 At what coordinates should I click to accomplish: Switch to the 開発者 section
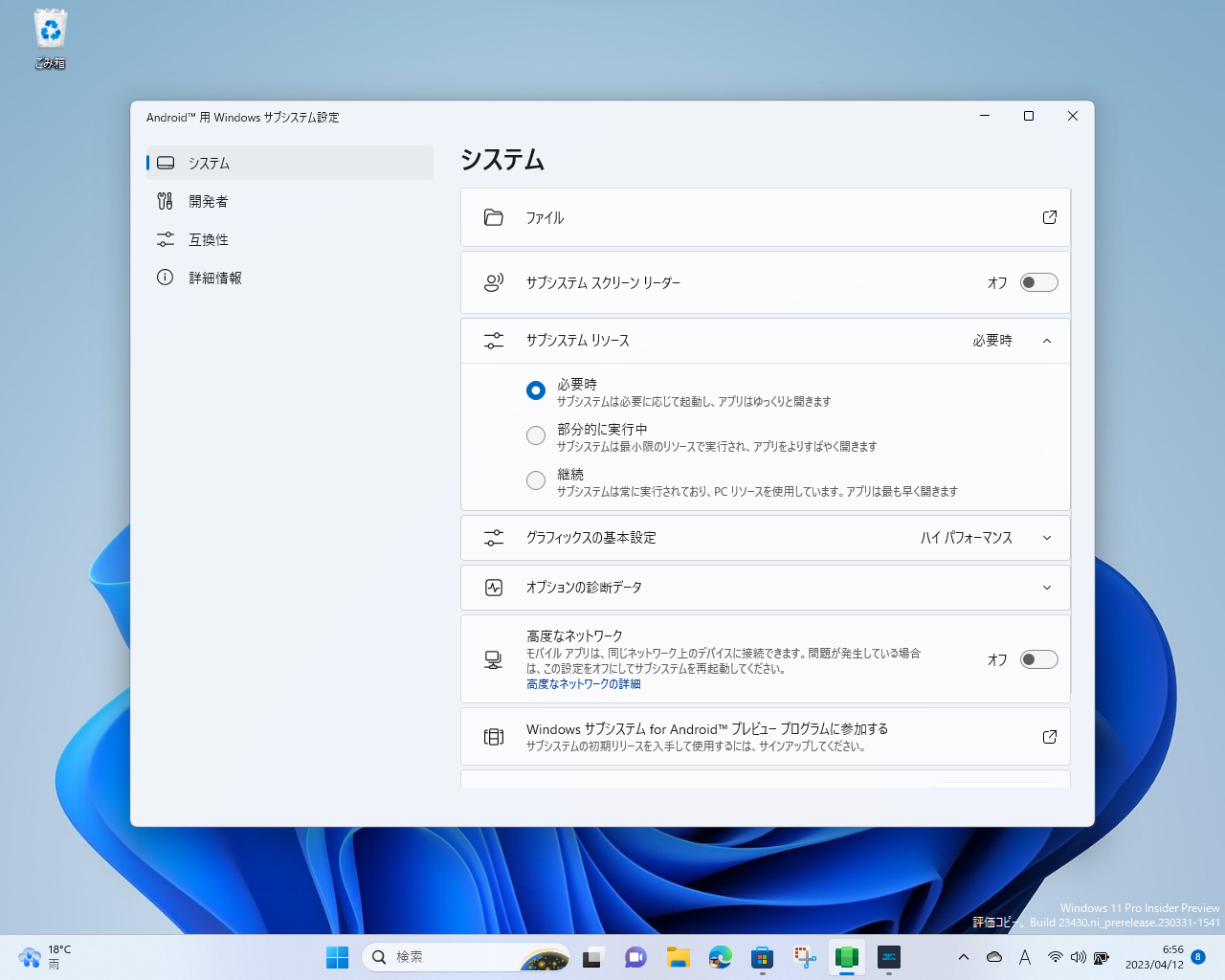210,201
